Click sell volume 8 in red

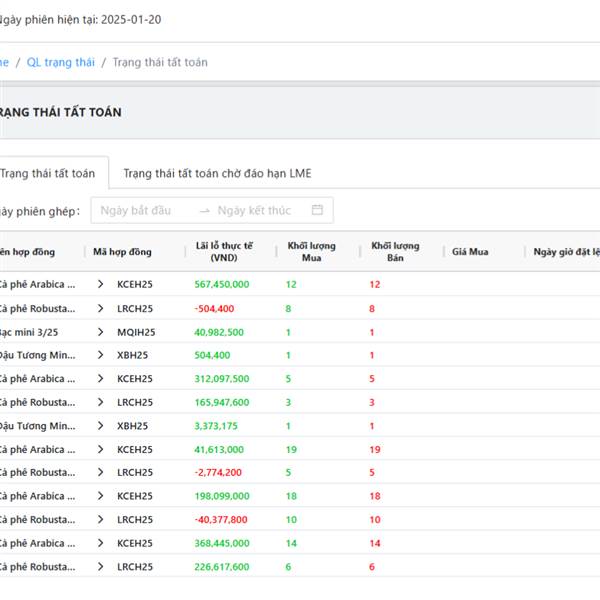point(372,308)
